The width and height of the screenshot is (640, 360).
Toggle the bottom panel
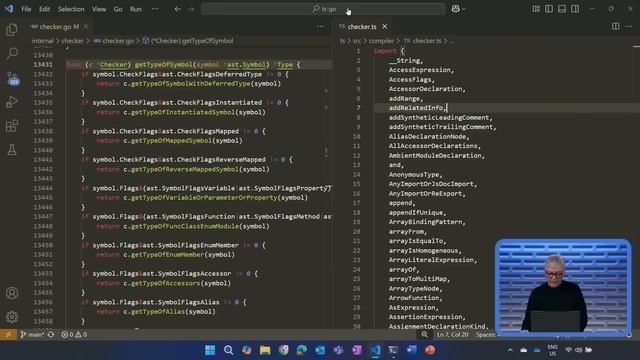click(562, 9)
